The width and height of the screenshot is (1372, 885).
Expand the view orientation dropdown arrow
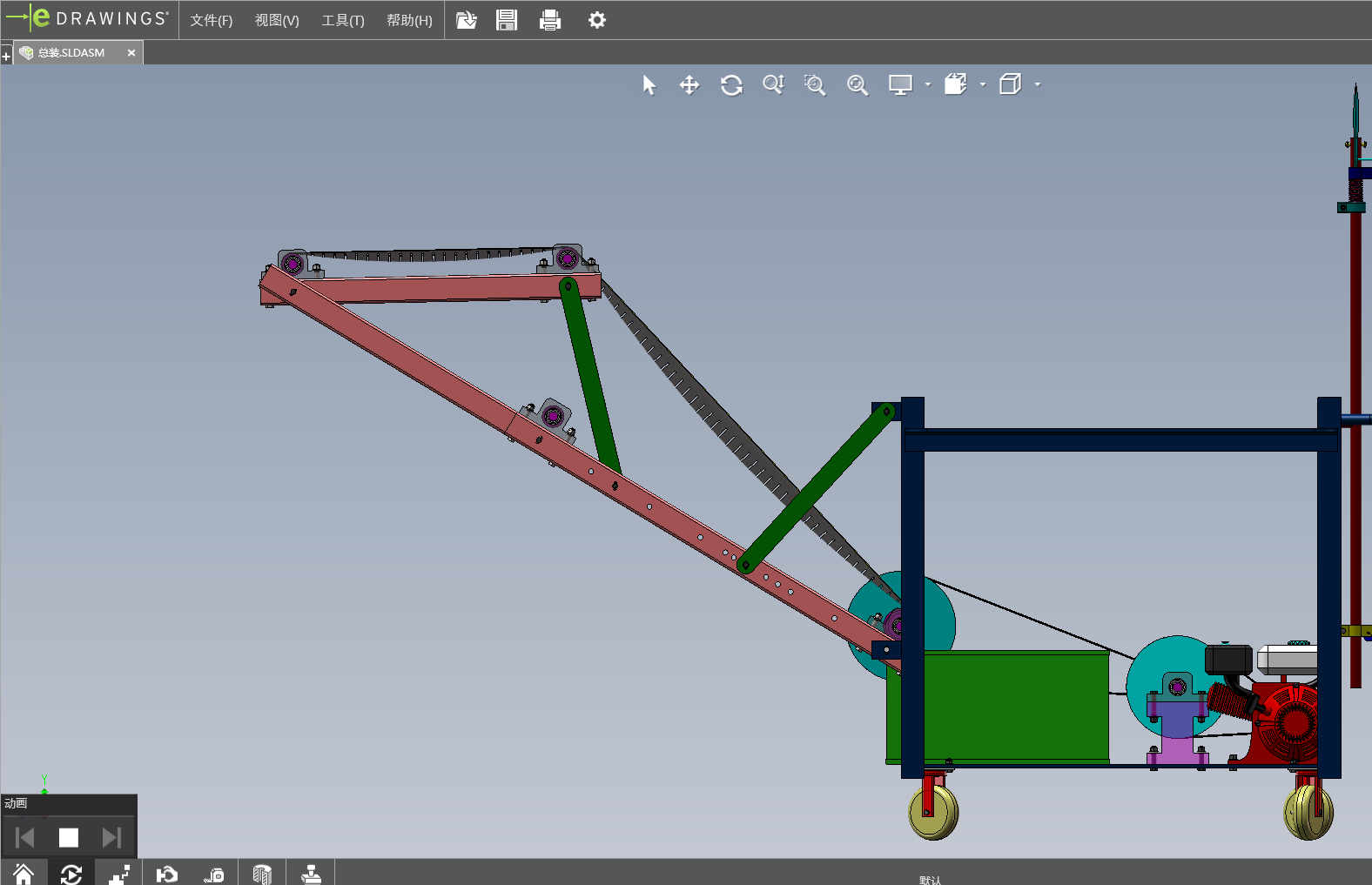click(983, 84)
